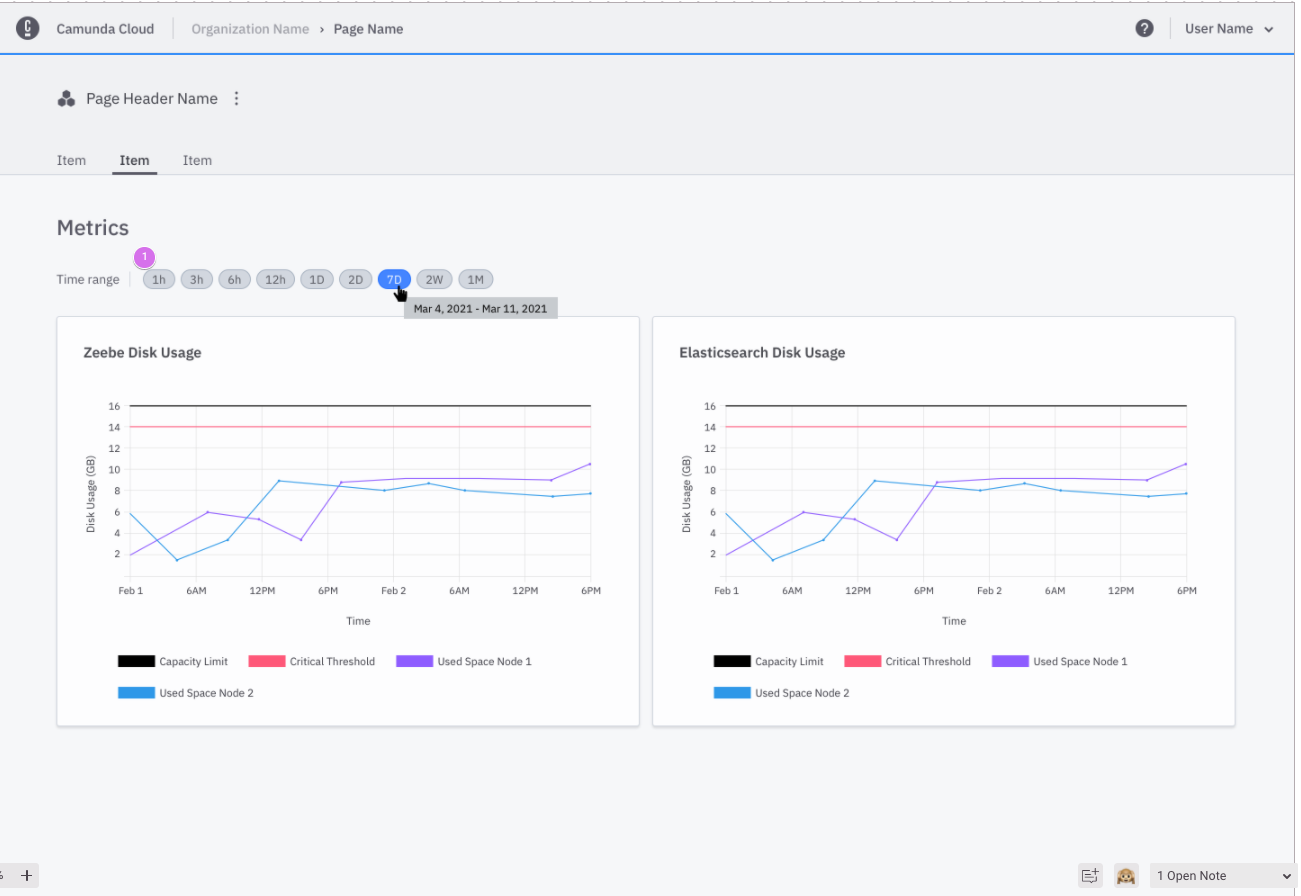1301x896 pixels.
Task: Open the 1 Open Note dropdown
Action: (x=1222, y=876)
